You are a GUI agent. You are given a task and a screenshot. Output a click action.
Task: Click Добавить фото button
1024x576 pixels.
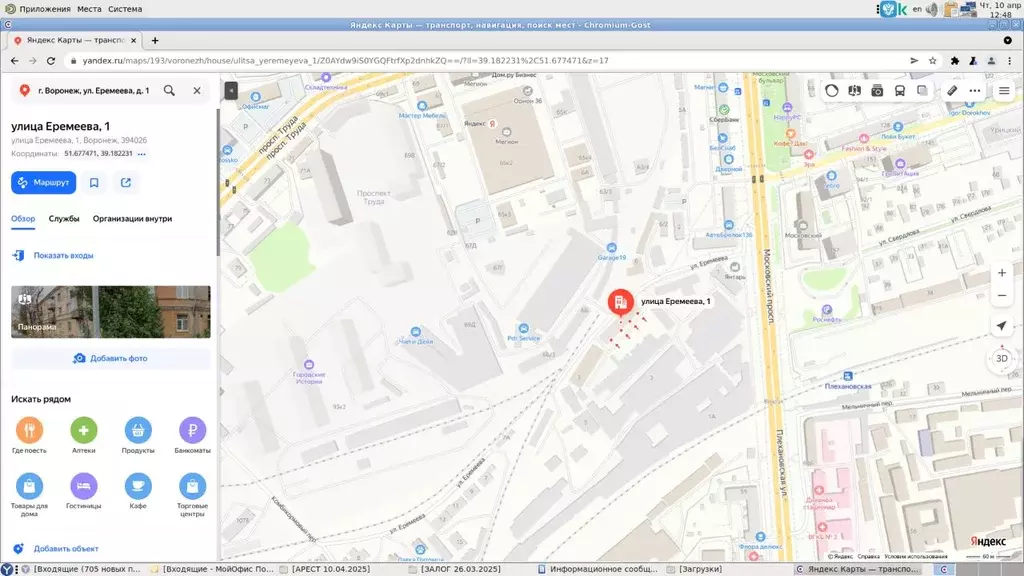[111, 359]
